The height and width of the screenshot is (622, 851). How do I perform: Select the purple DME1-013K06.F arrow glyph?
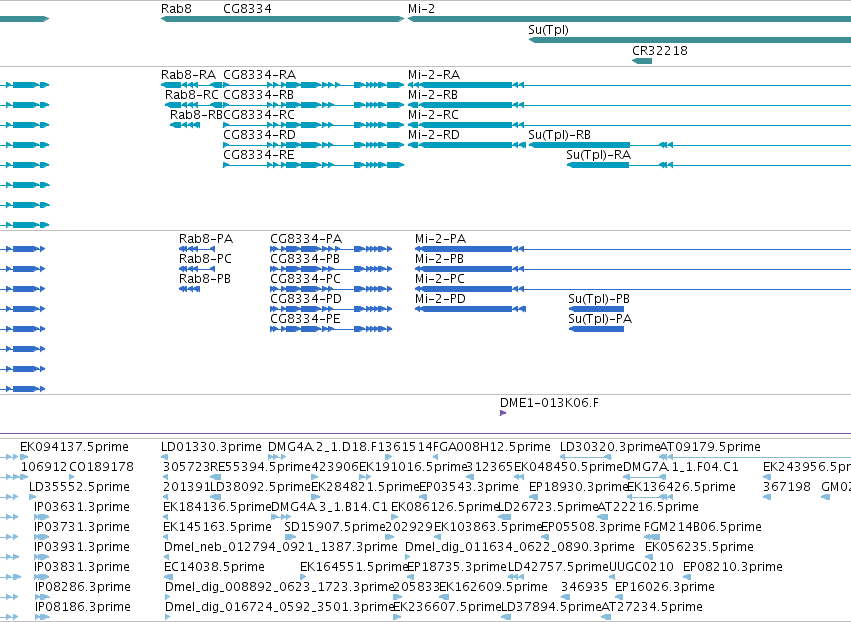coord(503,413)
